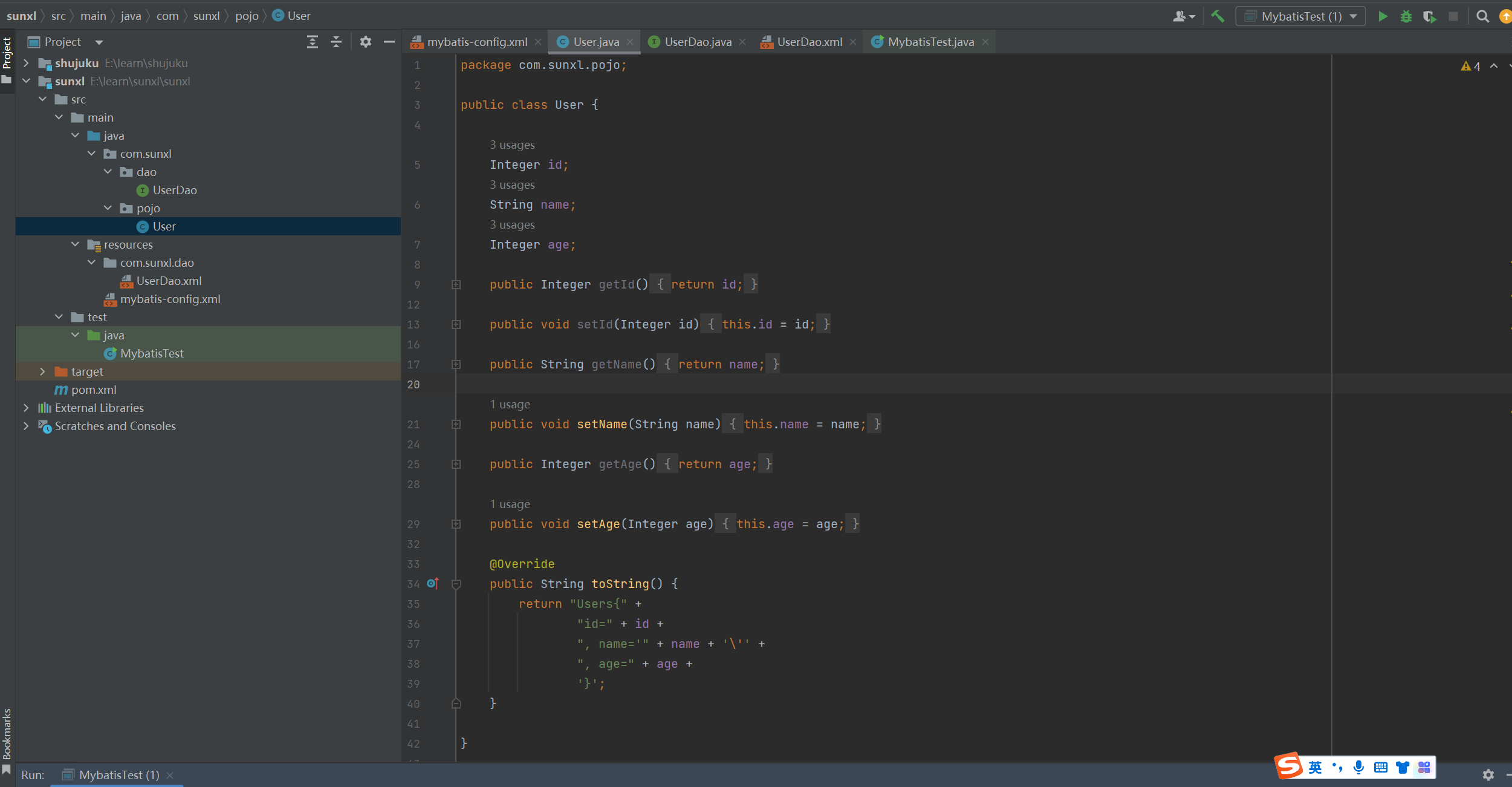Screen dimensions: 1512x787
Task: Click the Expand All icon in Project panel
Action: click(312, 42)
